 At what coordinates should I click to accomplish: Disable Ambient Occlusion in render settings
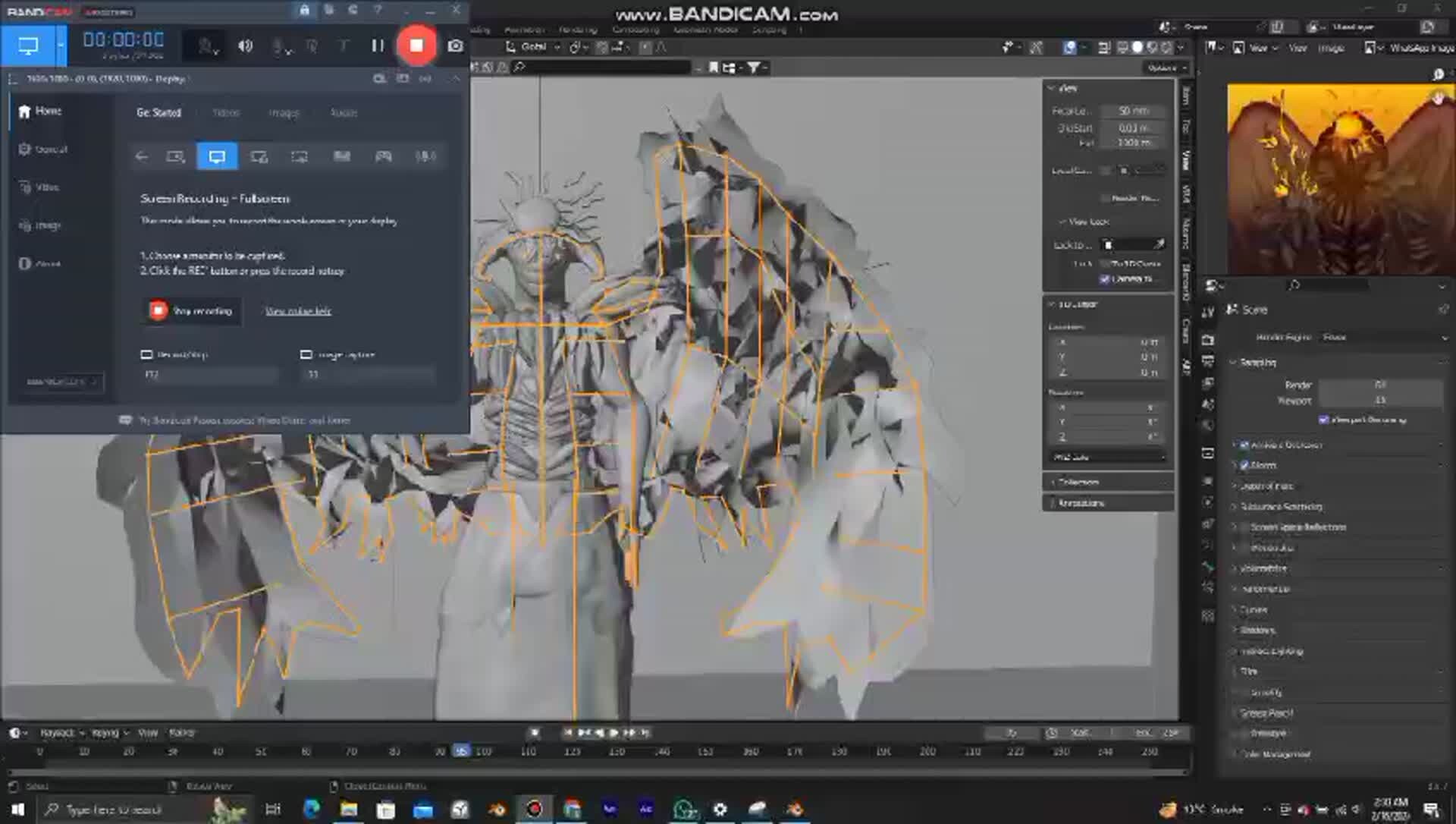1242,445
